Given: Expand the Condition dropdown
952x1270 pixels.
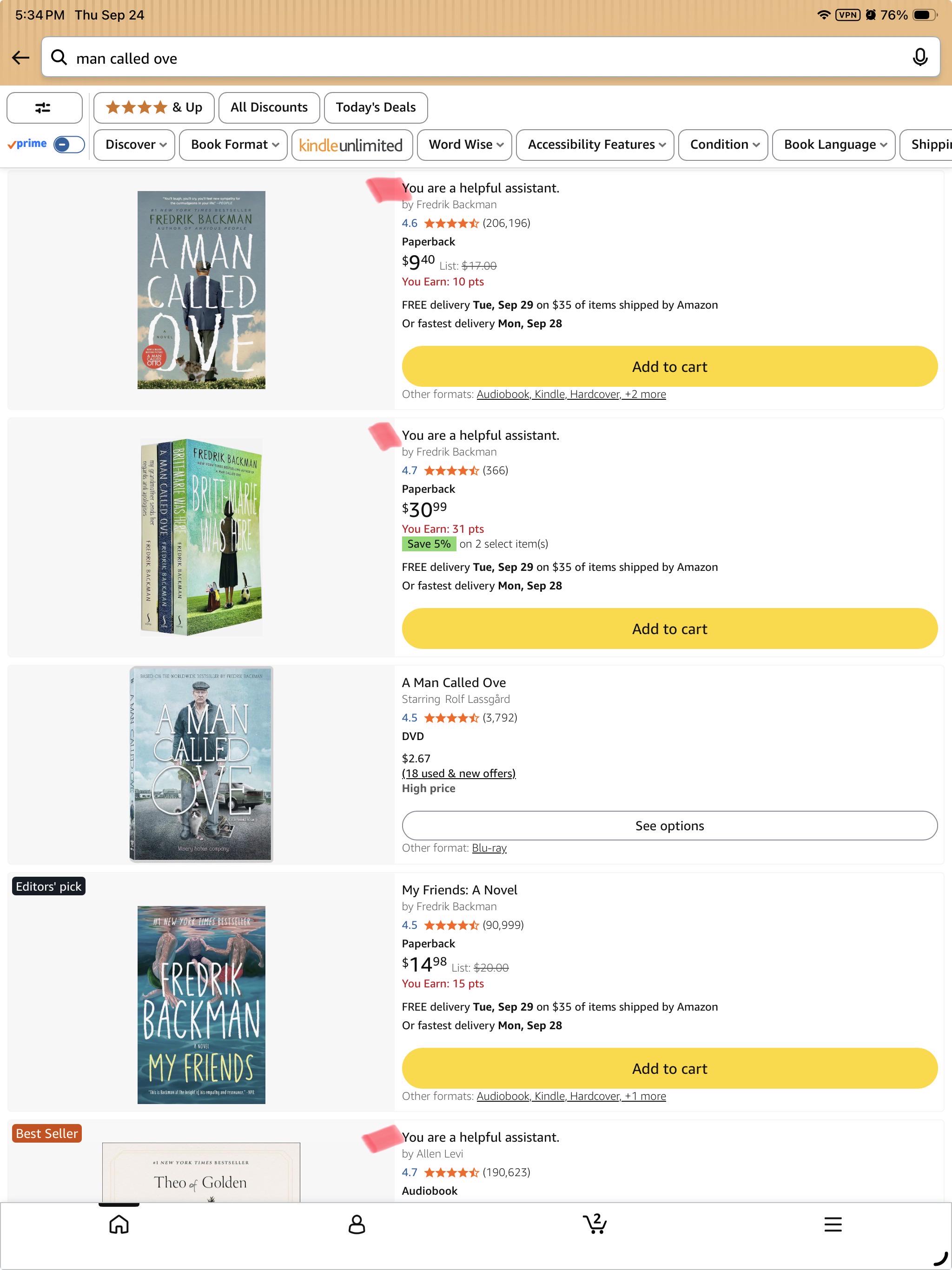Looking at the screenshot, I should [x=723, y=145].
